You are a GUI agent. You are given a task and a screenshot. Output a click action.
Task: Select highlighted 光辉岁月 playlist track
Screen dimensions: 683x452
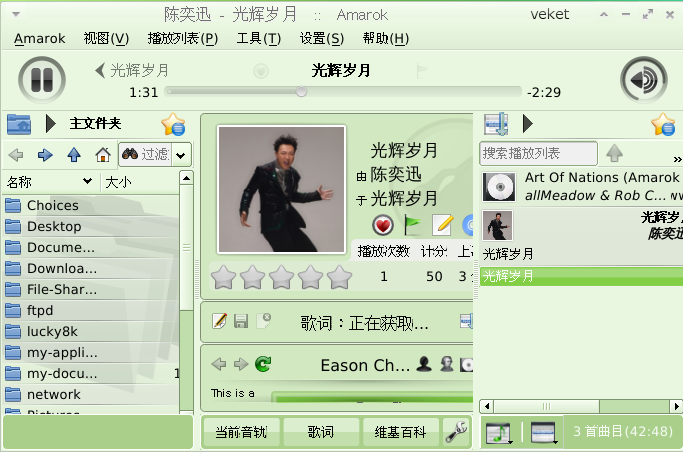582,276
